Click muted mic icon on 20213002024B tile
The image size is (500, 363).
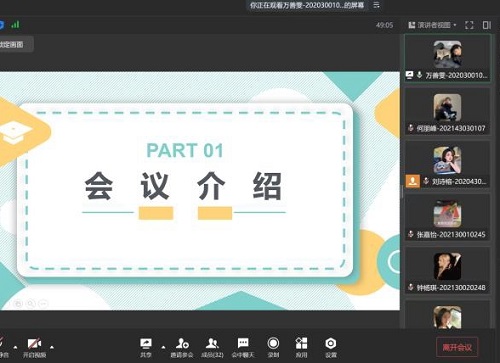(411, 287)
